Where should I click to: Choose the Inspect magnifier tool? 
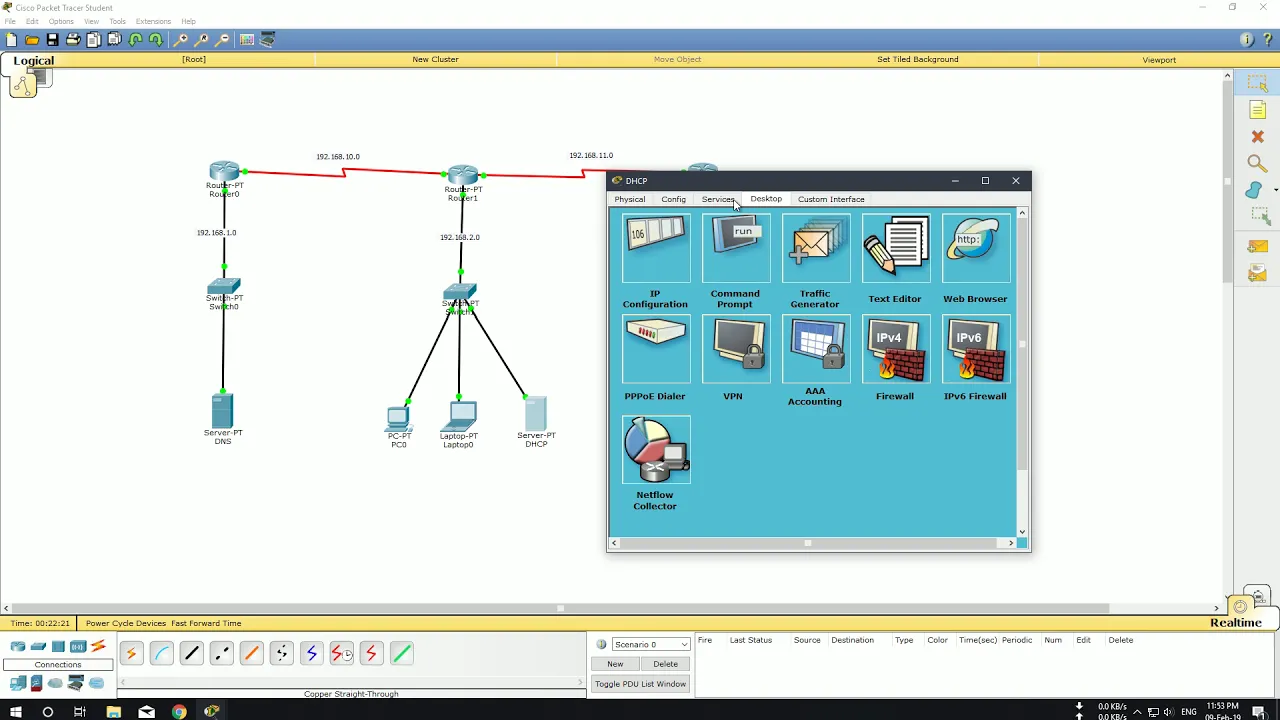pos(1258,163)
